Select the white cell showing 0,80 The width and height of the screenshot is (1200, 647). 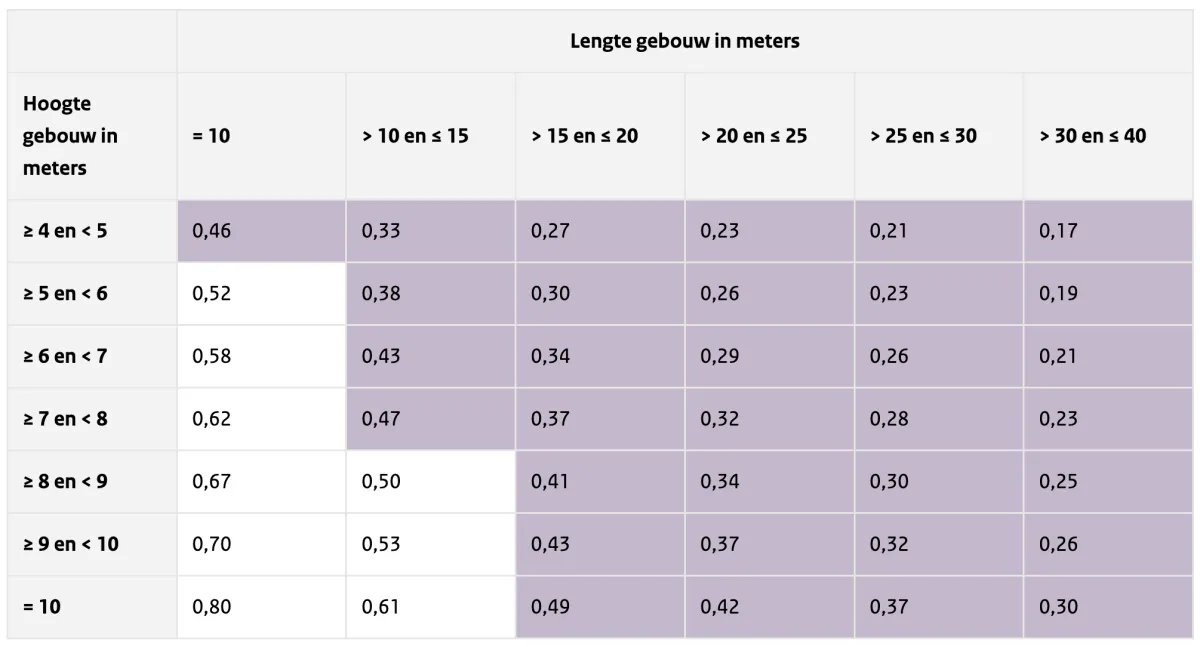(x=261, y=607)
